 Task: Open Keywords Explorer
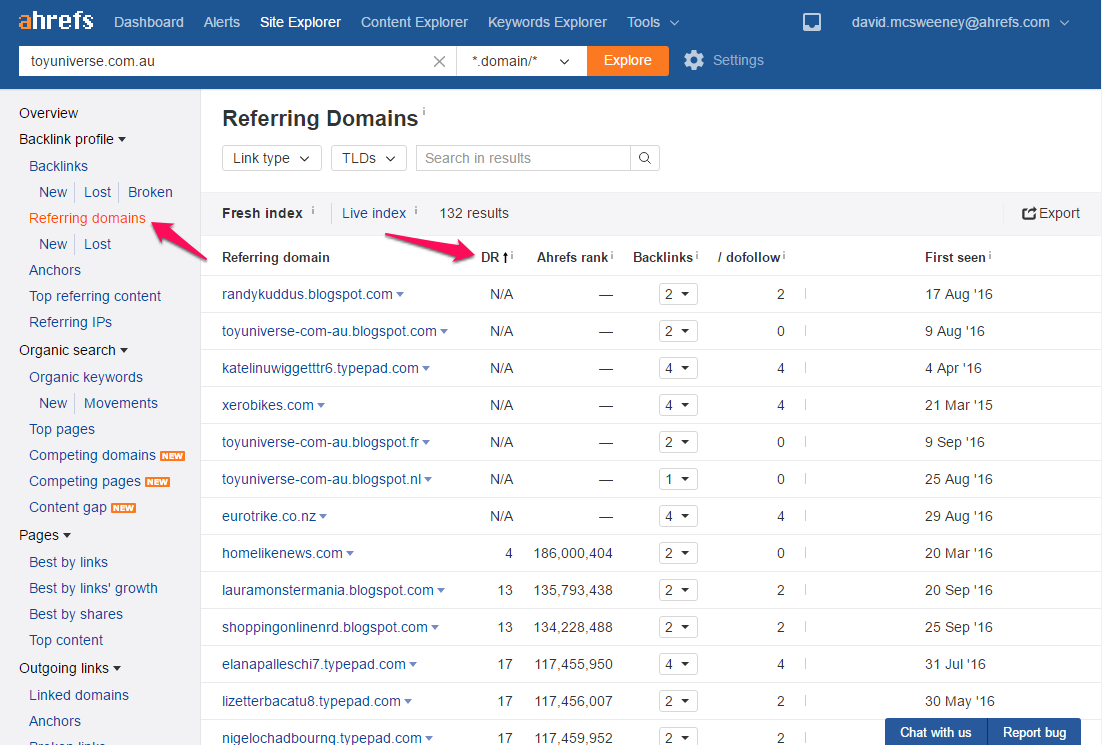(547, 22)
